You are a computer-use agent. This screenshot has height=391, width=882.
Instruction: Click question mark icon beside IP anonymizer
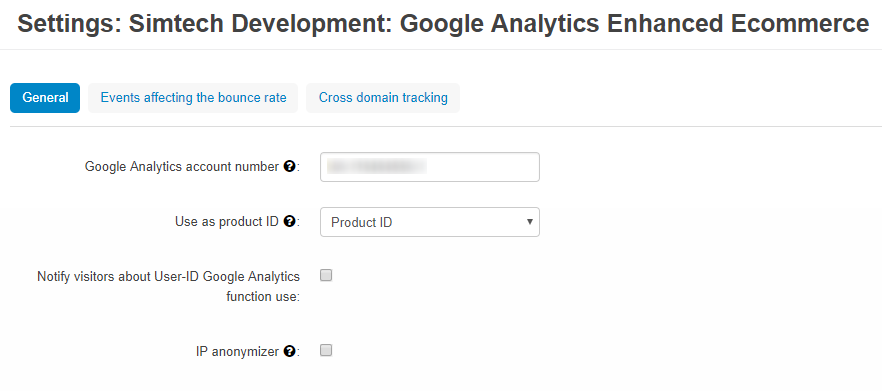click(x=289, y=352)
